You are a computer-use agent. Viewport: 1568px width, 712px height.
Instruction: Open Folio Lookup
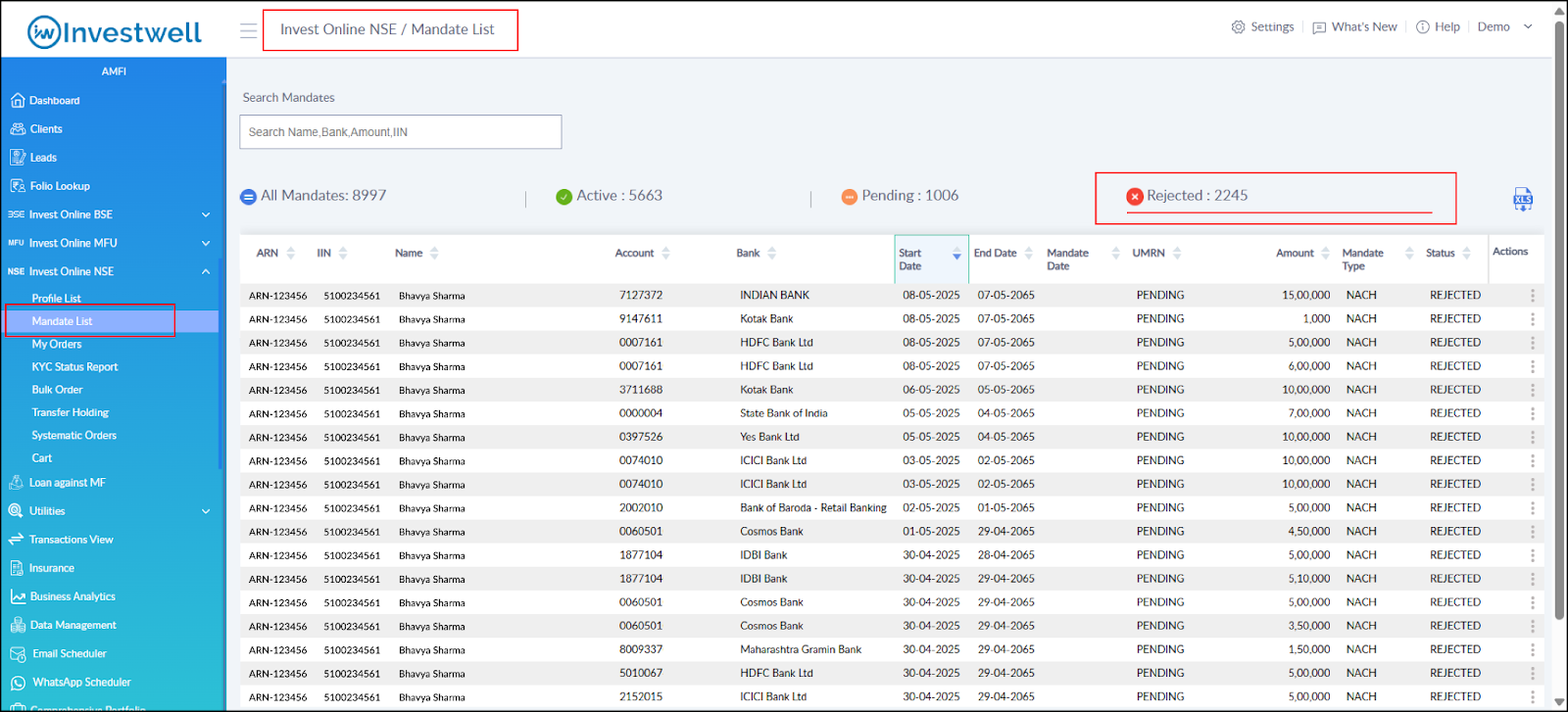pyautogui.click(x=60, y=186)
